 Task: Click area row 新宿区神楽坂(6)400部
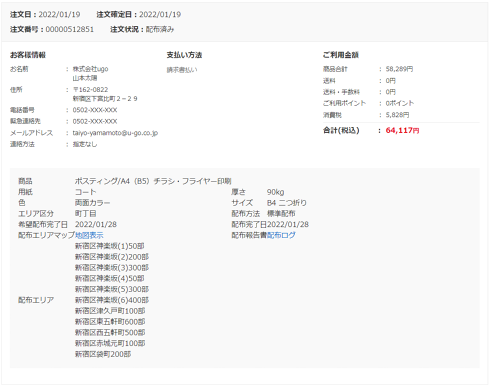[112, 300]
